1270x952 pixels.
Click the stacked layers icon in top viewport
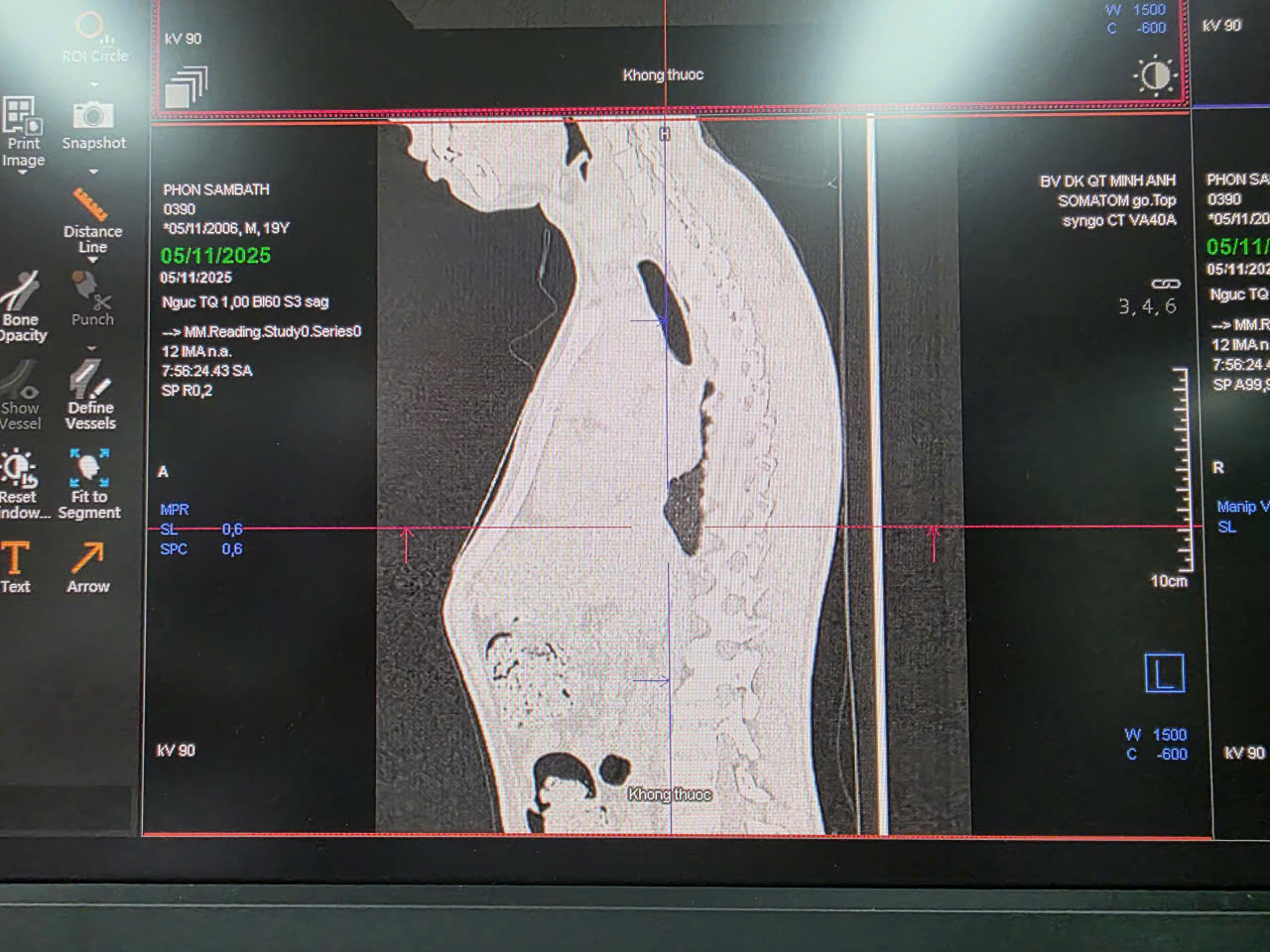click(186, 86)
